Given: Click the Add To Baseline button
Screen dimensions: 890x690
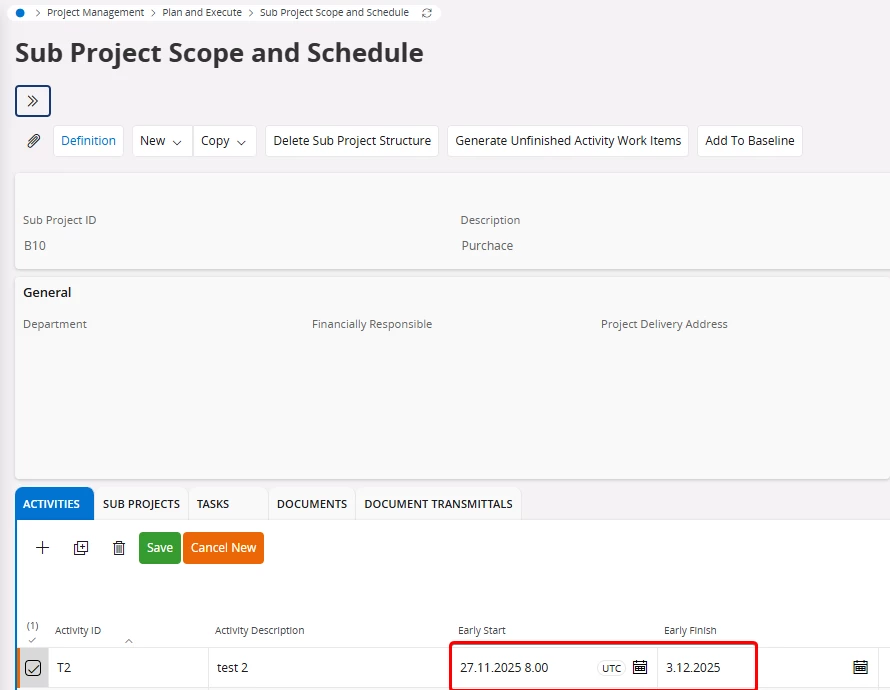Looking at the screenshot, I should [x=749, y=141].
